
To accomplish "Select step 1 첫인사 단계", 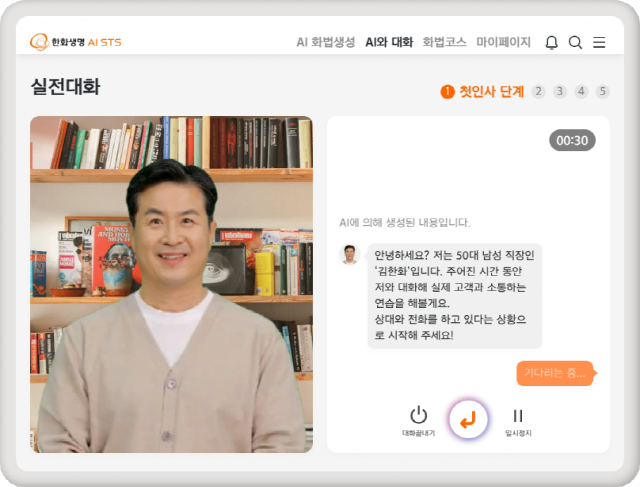I will [482, 91].
